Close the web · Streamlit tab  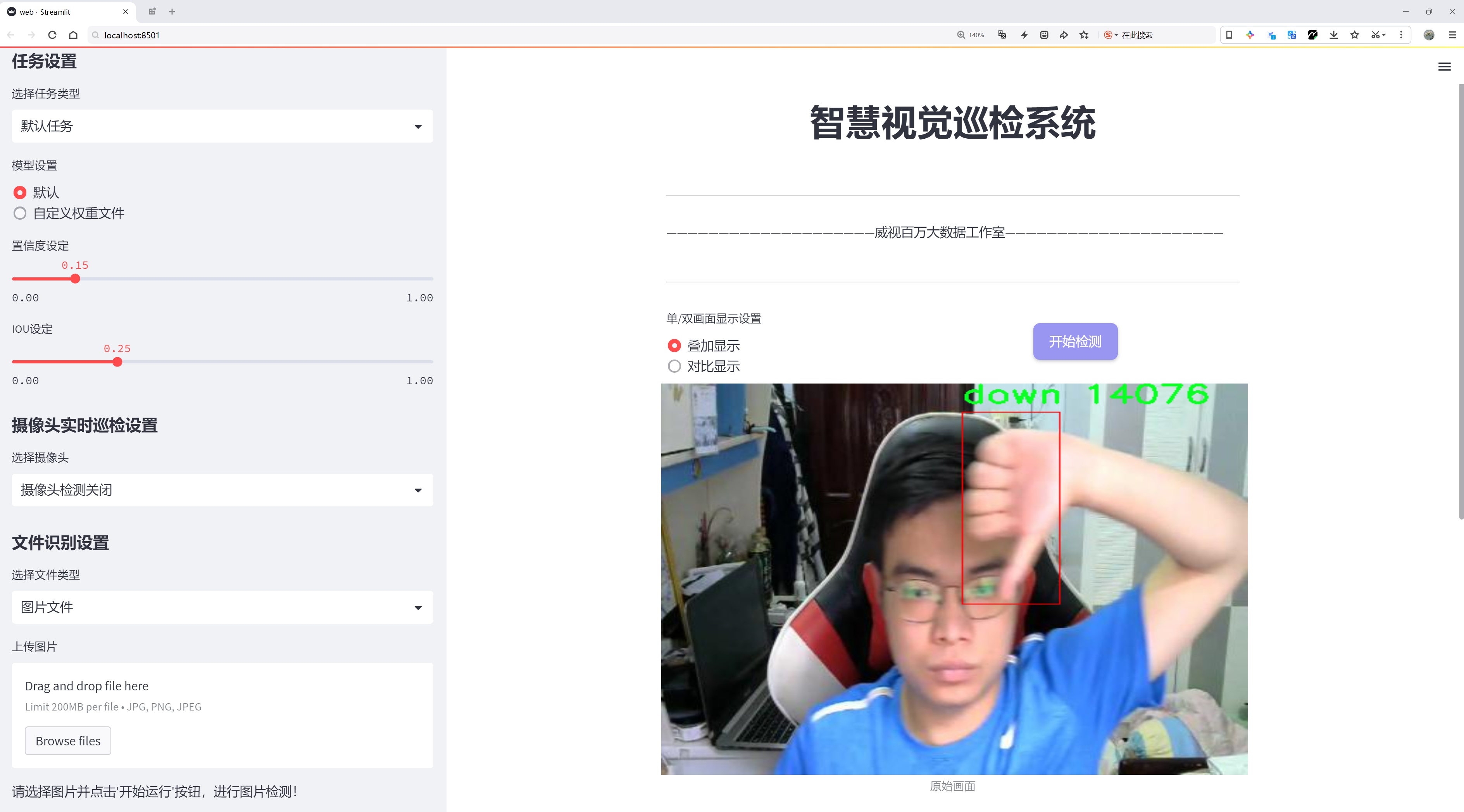(x=126, y=11)
